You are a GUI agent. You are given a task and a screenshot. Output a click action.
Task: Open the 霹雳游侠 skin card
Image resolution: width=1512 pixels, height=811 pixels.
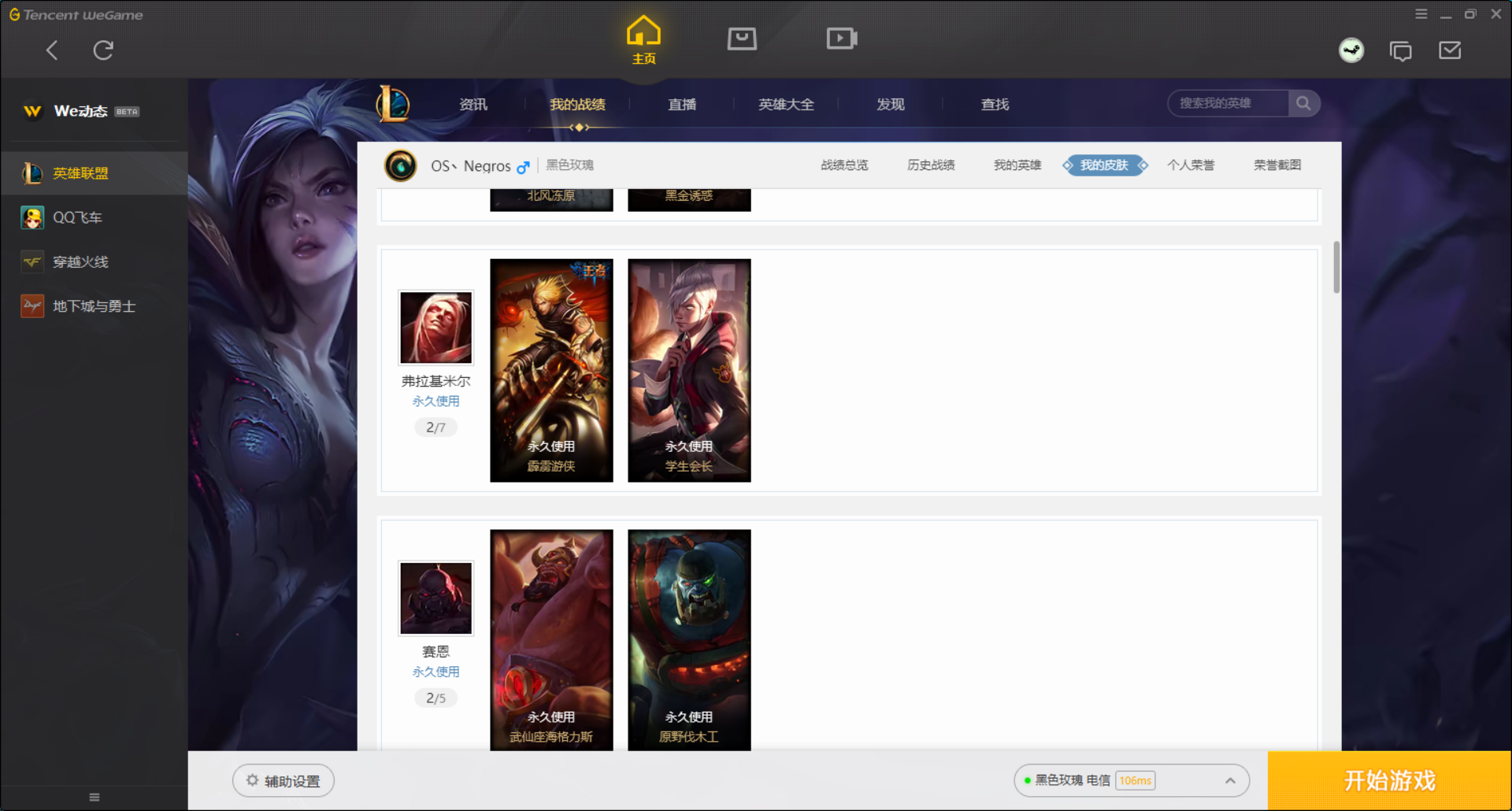point(551,370)
